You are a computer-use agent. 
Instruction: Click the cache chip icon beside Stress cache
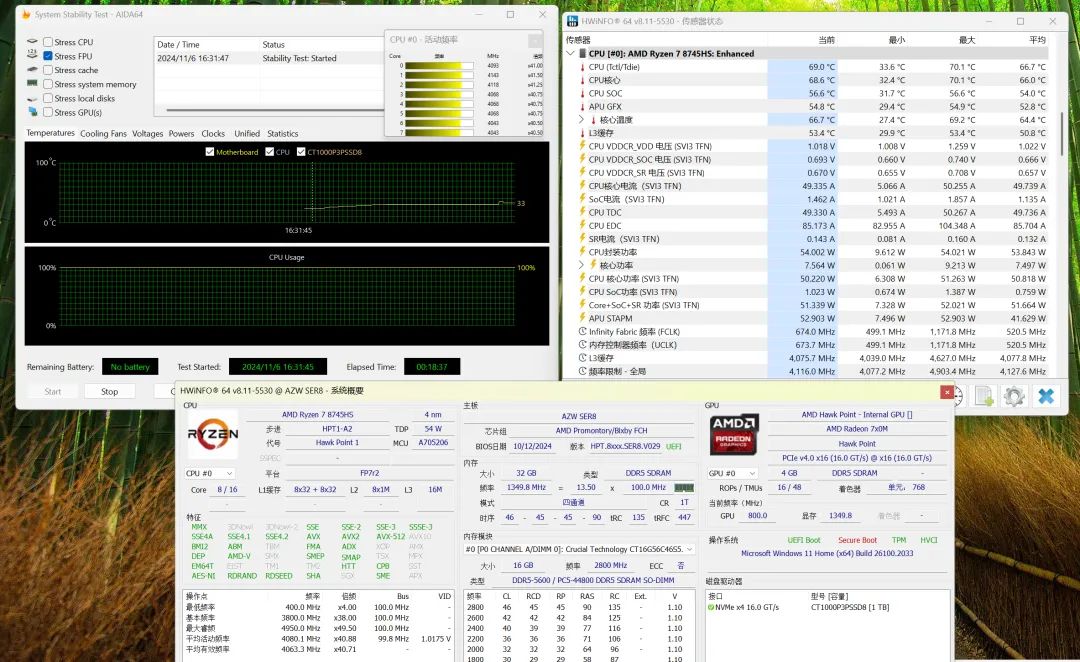click(32, 70)
